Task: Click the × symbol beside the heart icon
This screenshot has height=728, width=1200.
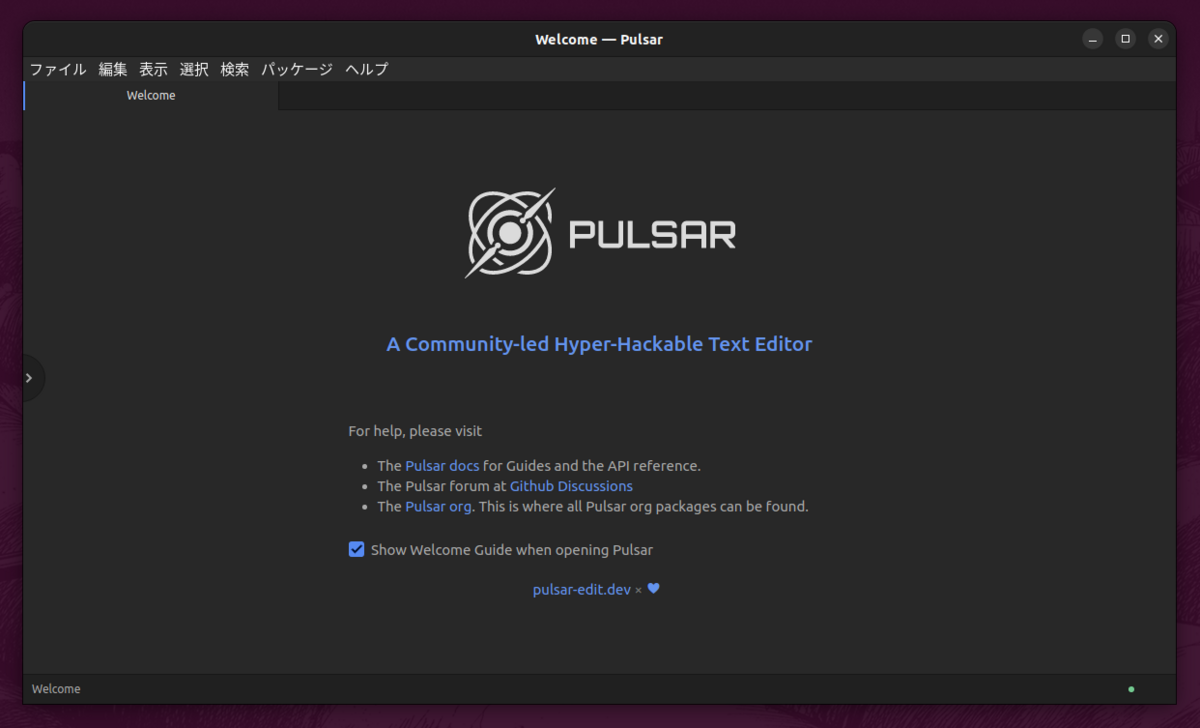Action: [639, 590]
